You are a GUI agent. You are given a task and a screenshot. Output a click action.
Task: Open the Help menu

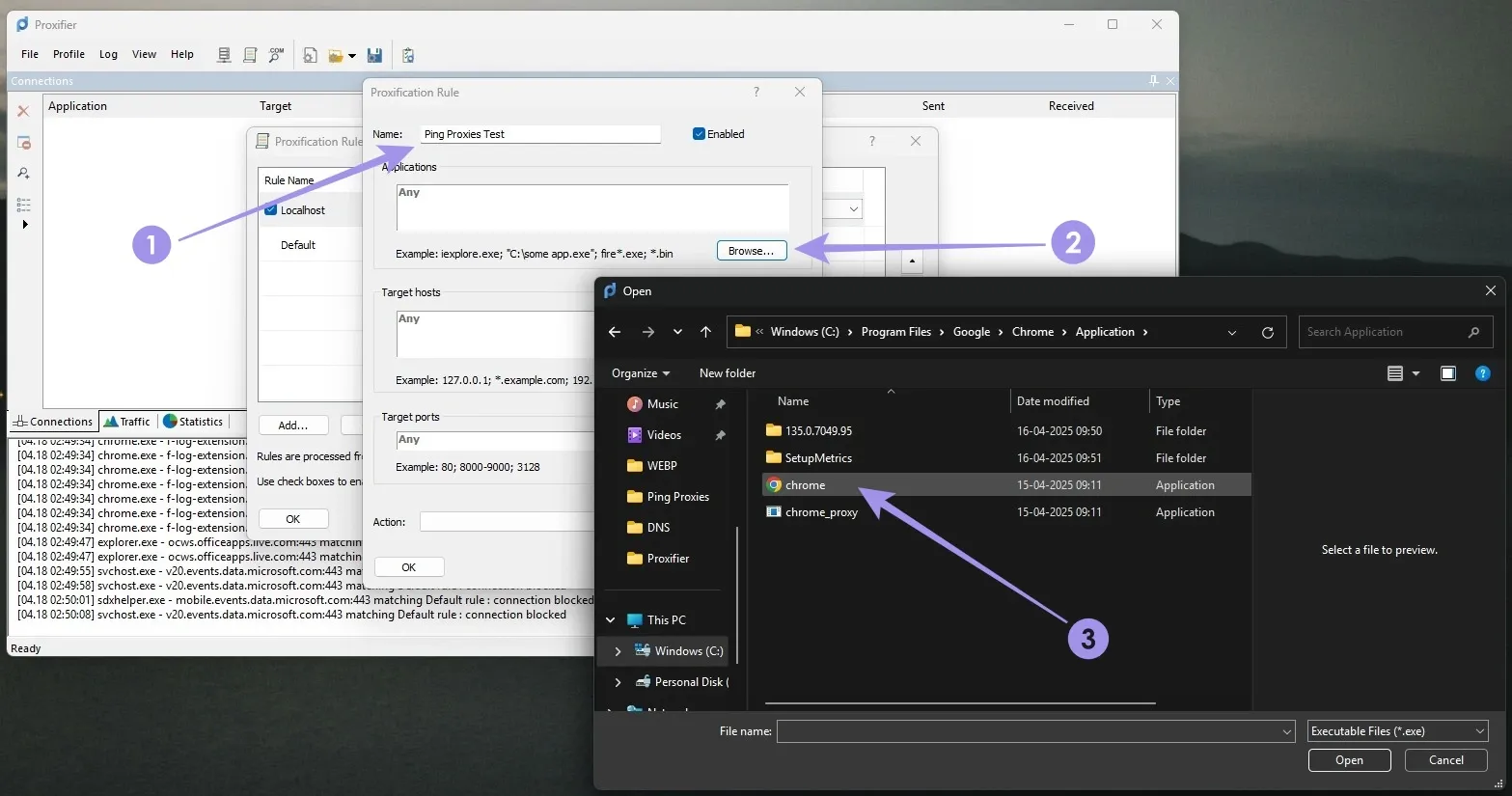(182, 54)
